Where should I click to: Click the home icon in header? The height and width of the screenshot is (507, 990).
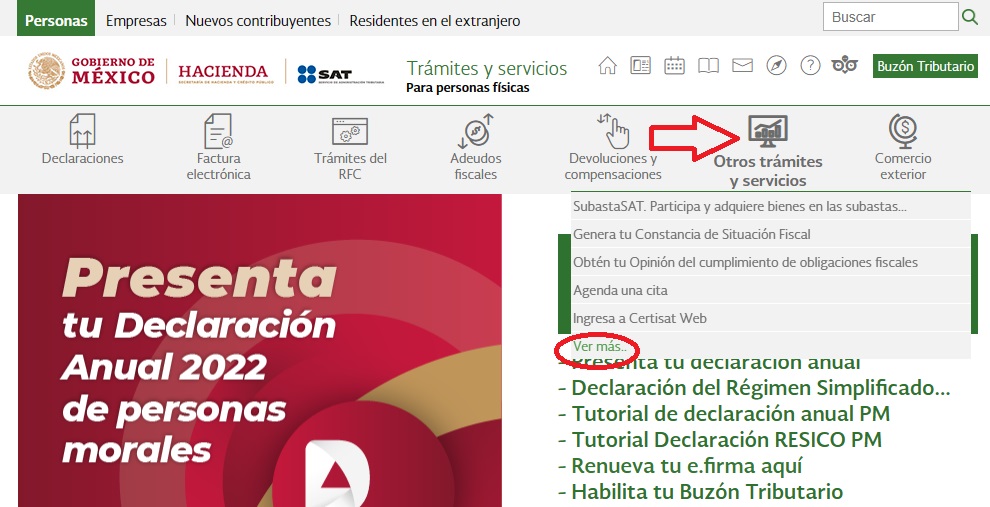pyautogui.click(x=607, y=66)
